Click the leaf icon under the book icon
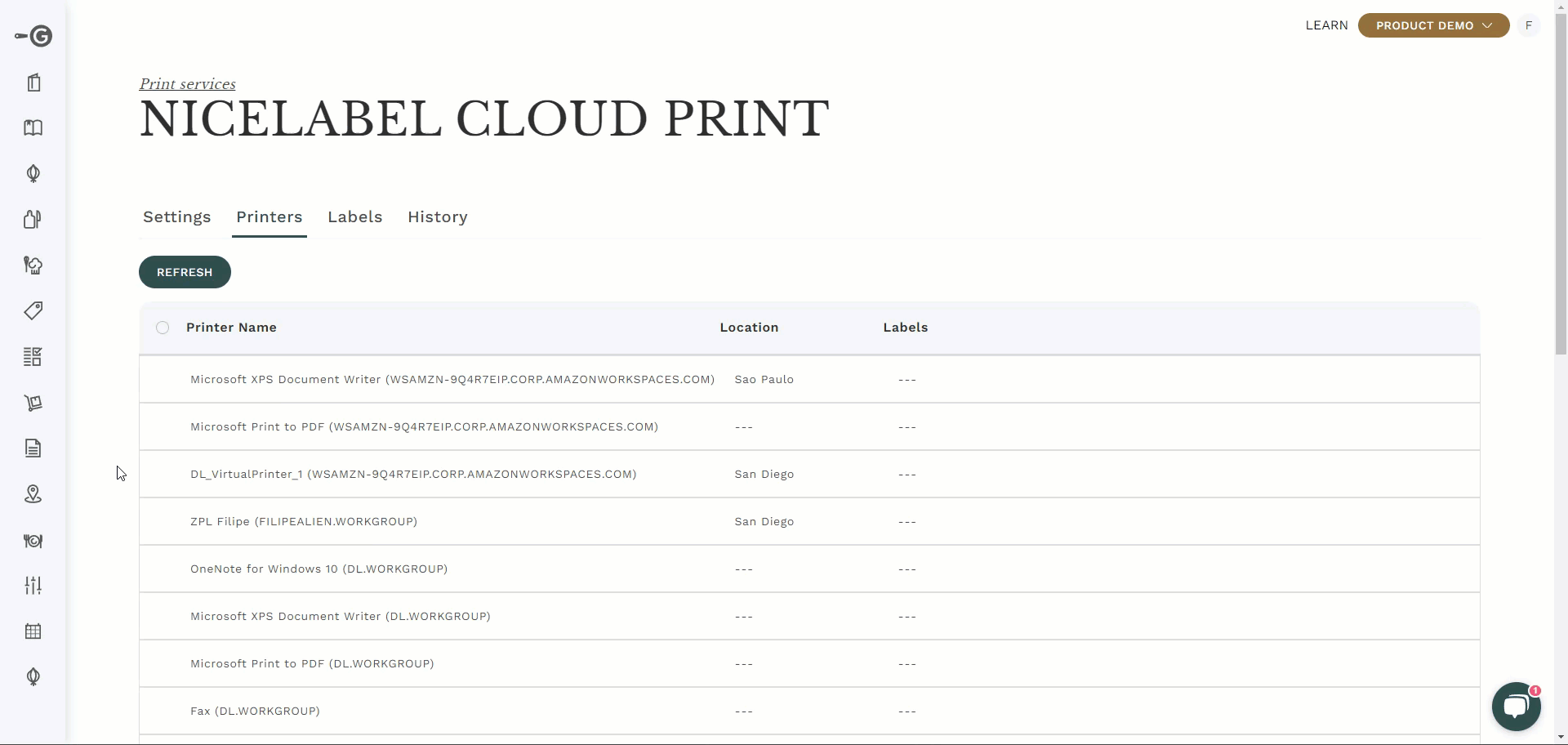The image size is (1568, 745). coord(33,173)
